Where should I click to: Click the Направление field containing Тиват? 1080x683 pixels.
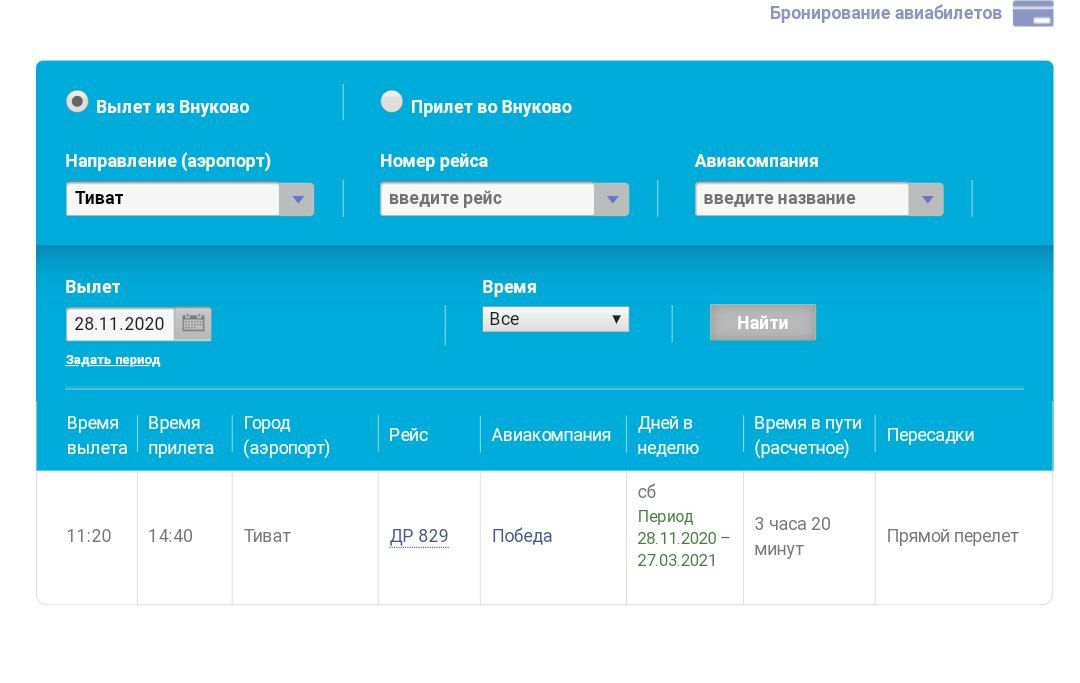point(173,199)
